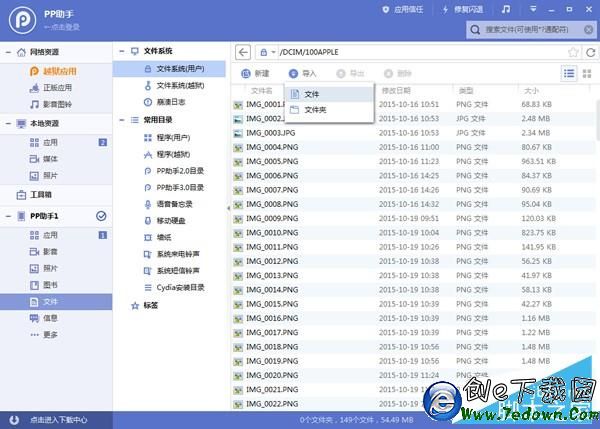Switch to grid thumbnail view
This screenshot has width=600, height=429.
[587, 73]
